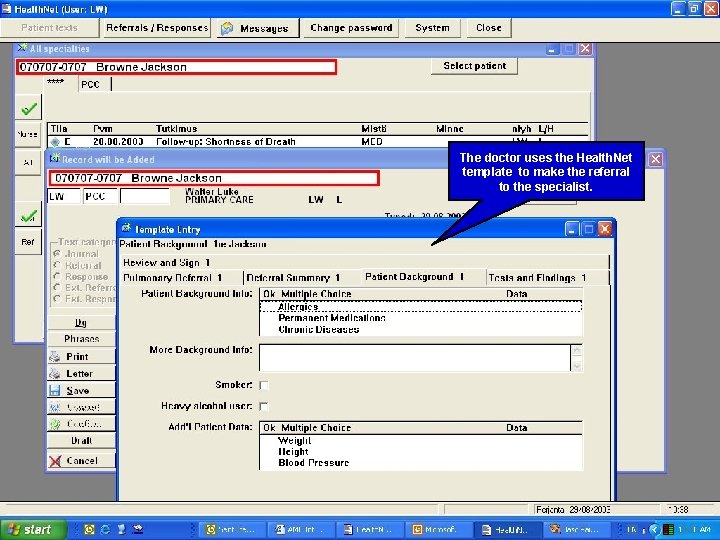
Task: Click the row status icon beside Follow-up entry
Action: point(56,142)
